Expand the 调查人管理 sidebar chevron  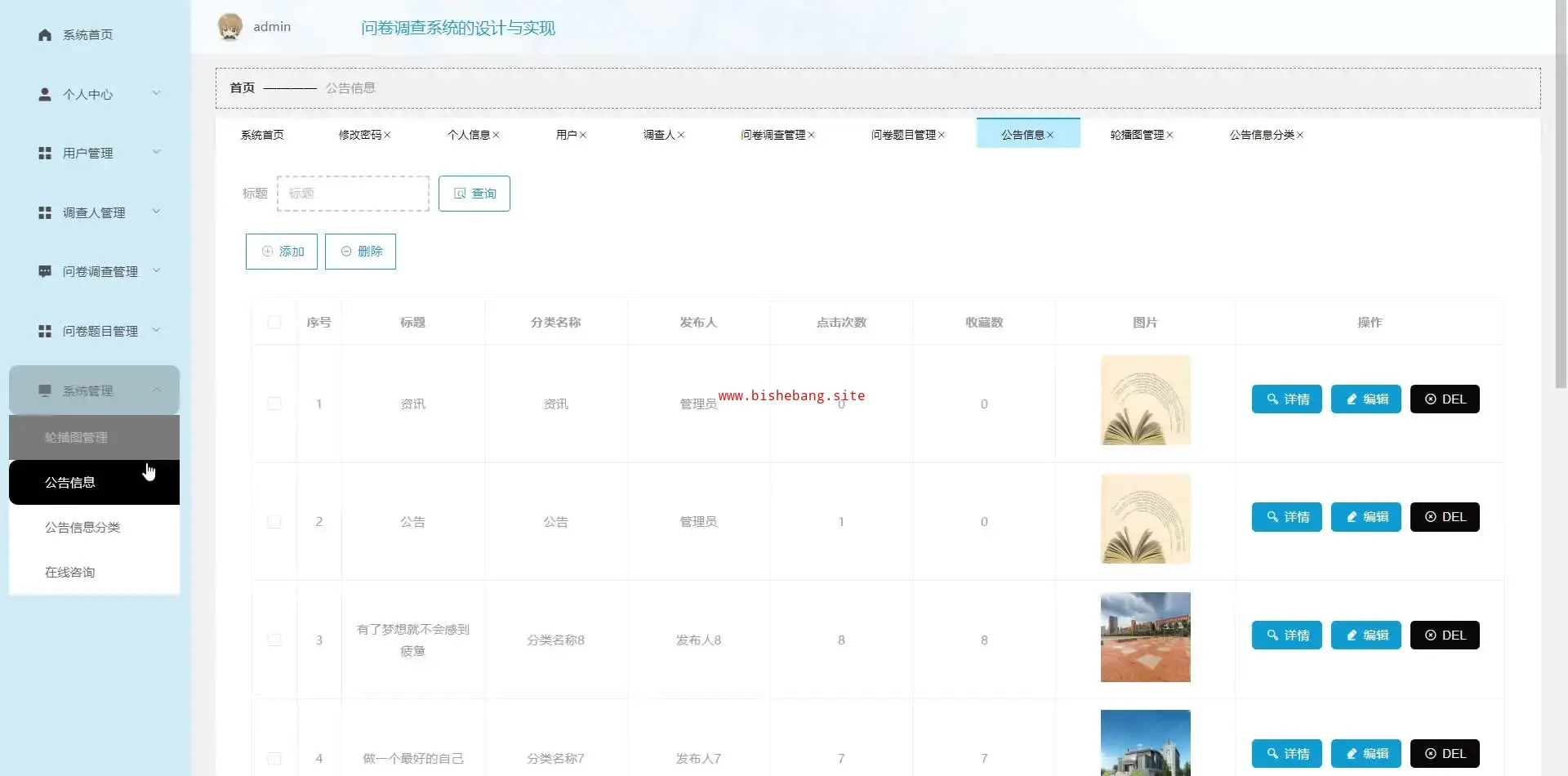pyautogui.click(x=157, y=212)
